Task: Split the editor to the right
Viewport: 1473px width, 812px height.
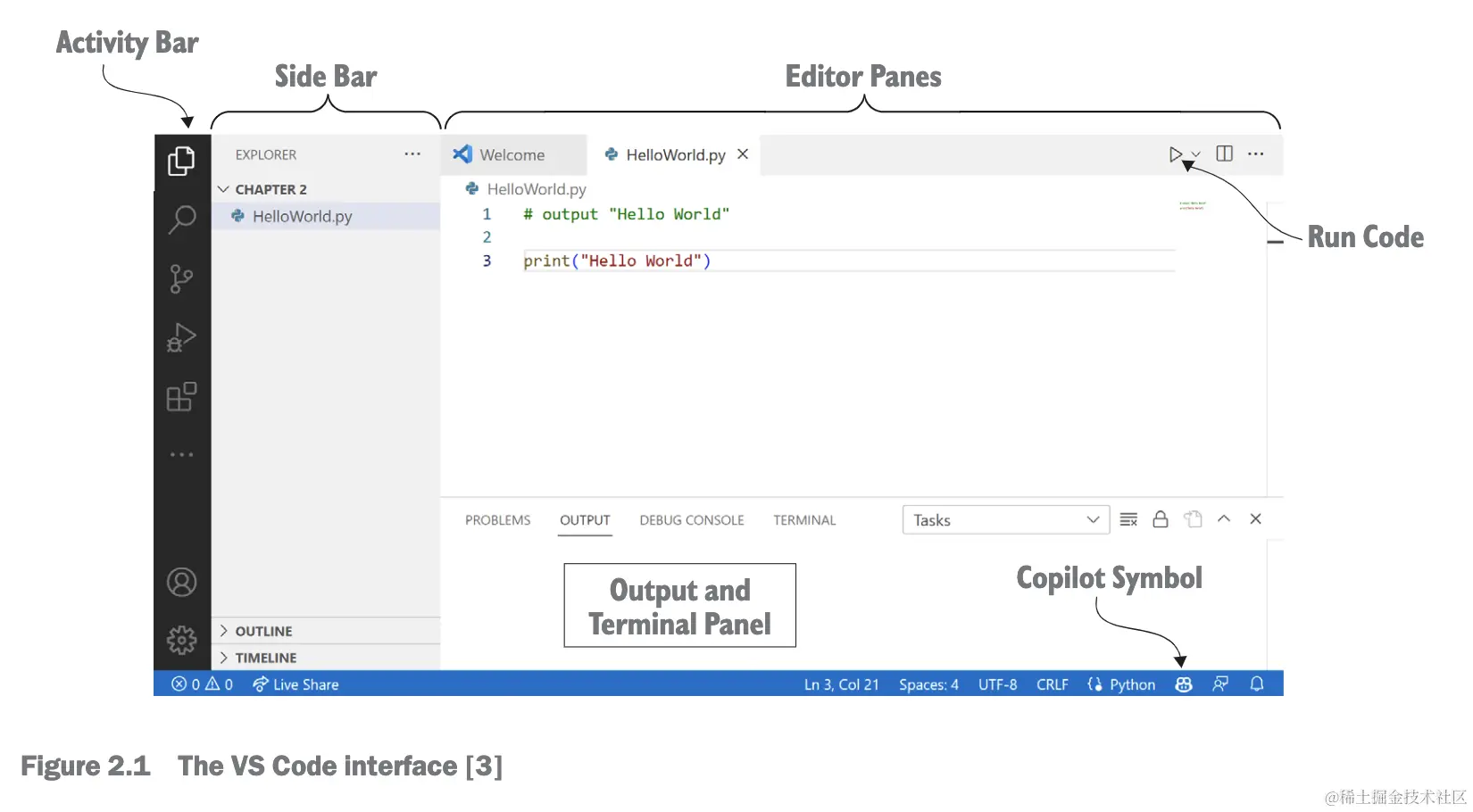Action: point(1225,153)
